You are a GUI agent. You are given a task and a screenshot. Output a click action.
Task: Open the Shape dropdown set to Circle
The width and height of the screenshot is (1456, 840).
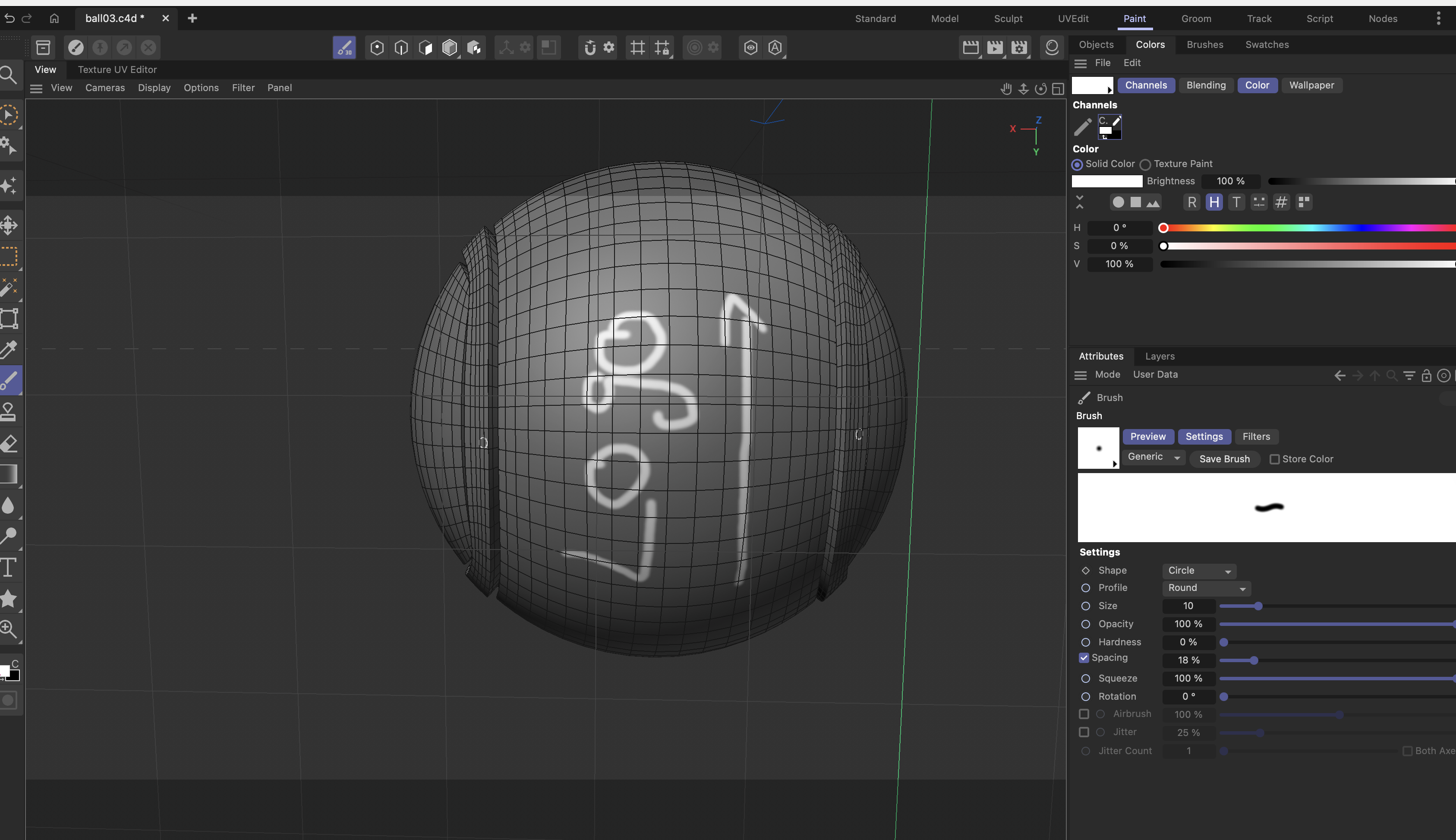1199,571
